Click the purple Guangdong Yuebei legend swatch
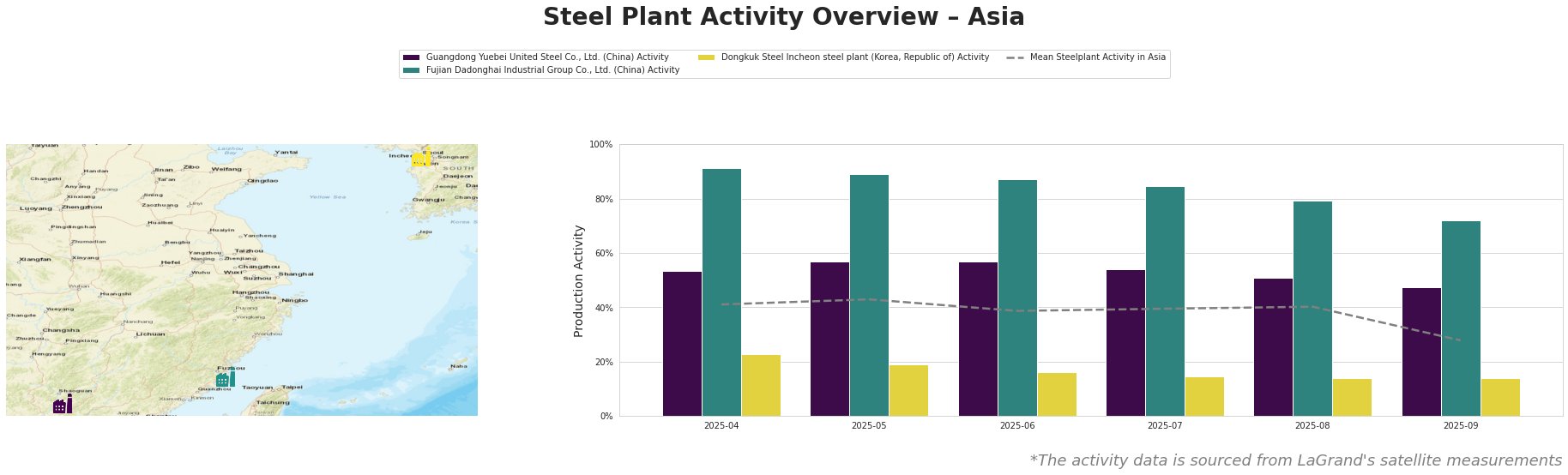 [412, 57]
